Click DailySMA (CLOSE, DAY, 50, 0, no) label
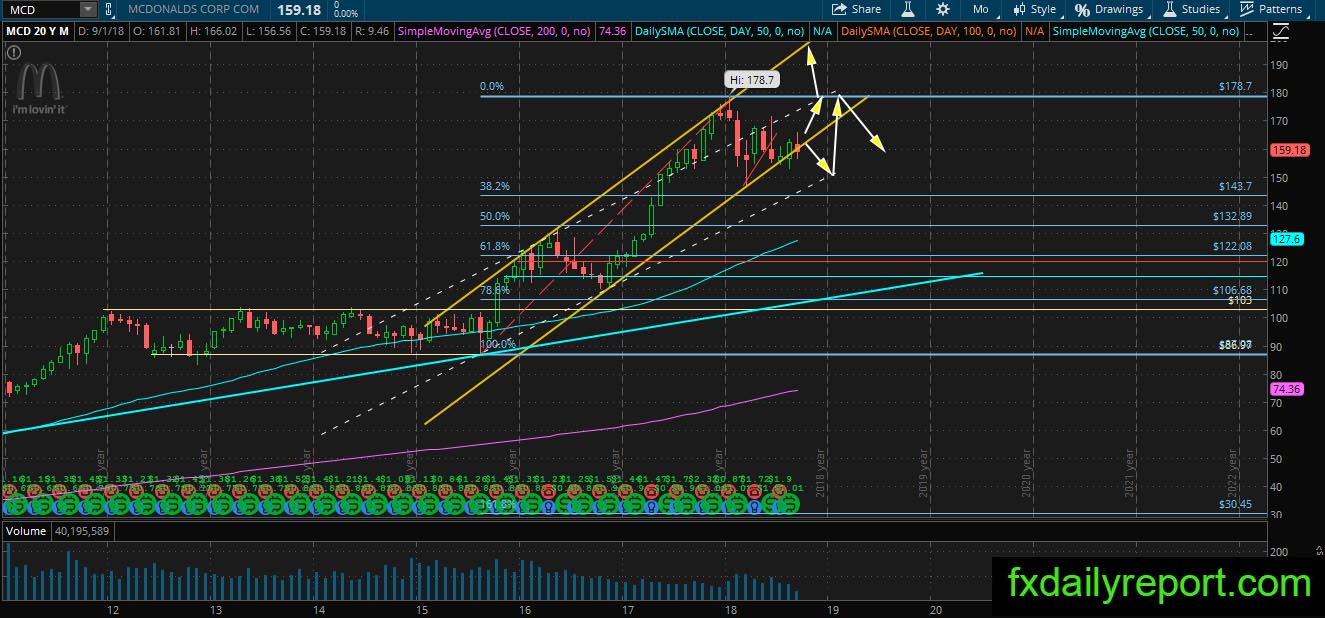The width and height of the screenshot is (1325, 618). click(x=718, y=32)
